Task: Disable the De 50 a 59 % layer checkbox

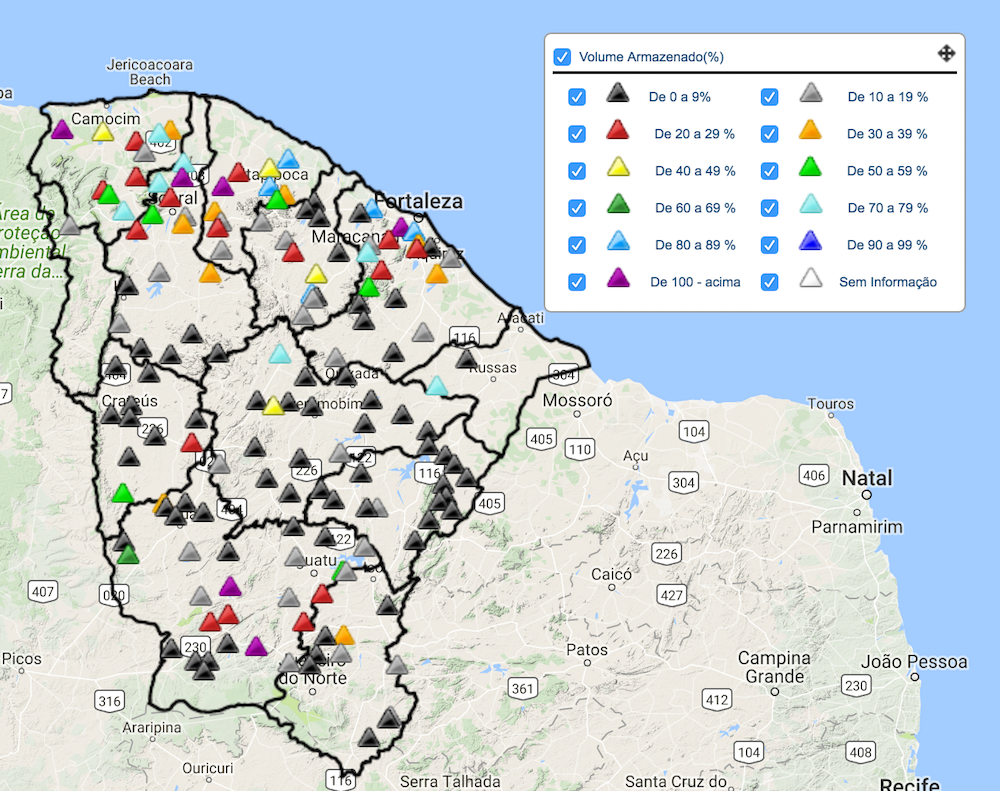Action: [769, 171]
